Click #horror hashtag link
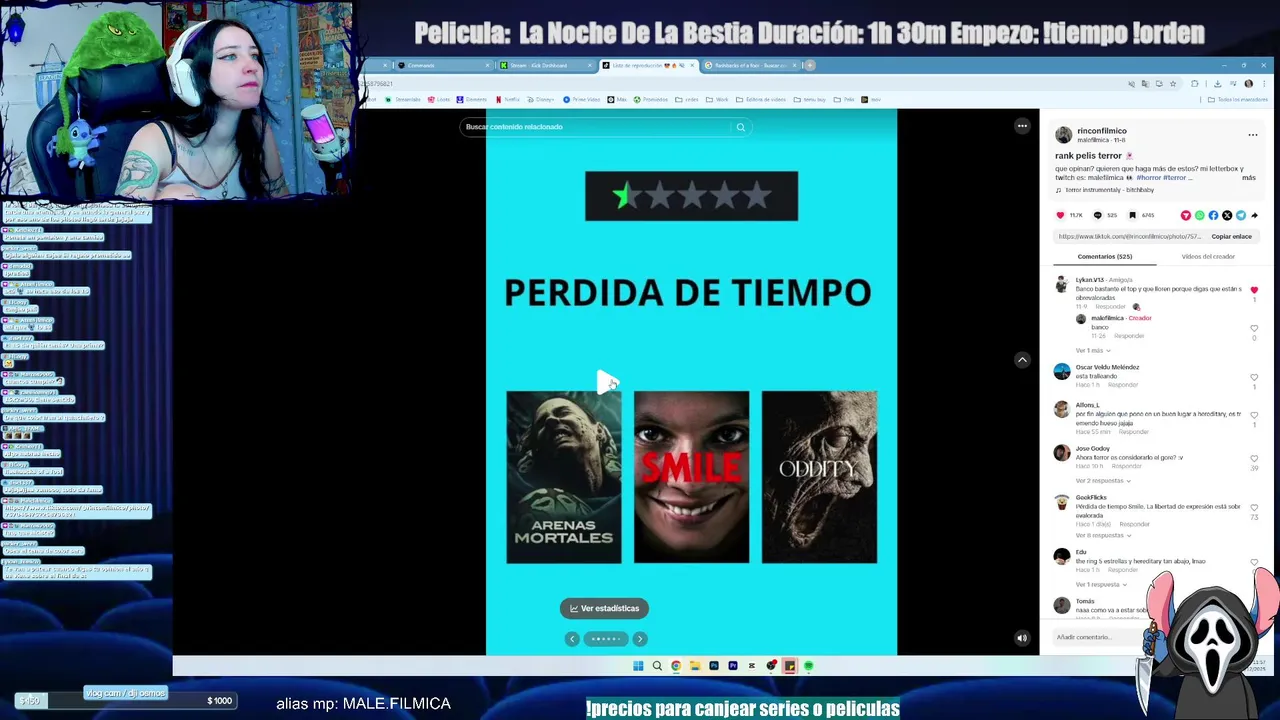 click(1148, 178)
